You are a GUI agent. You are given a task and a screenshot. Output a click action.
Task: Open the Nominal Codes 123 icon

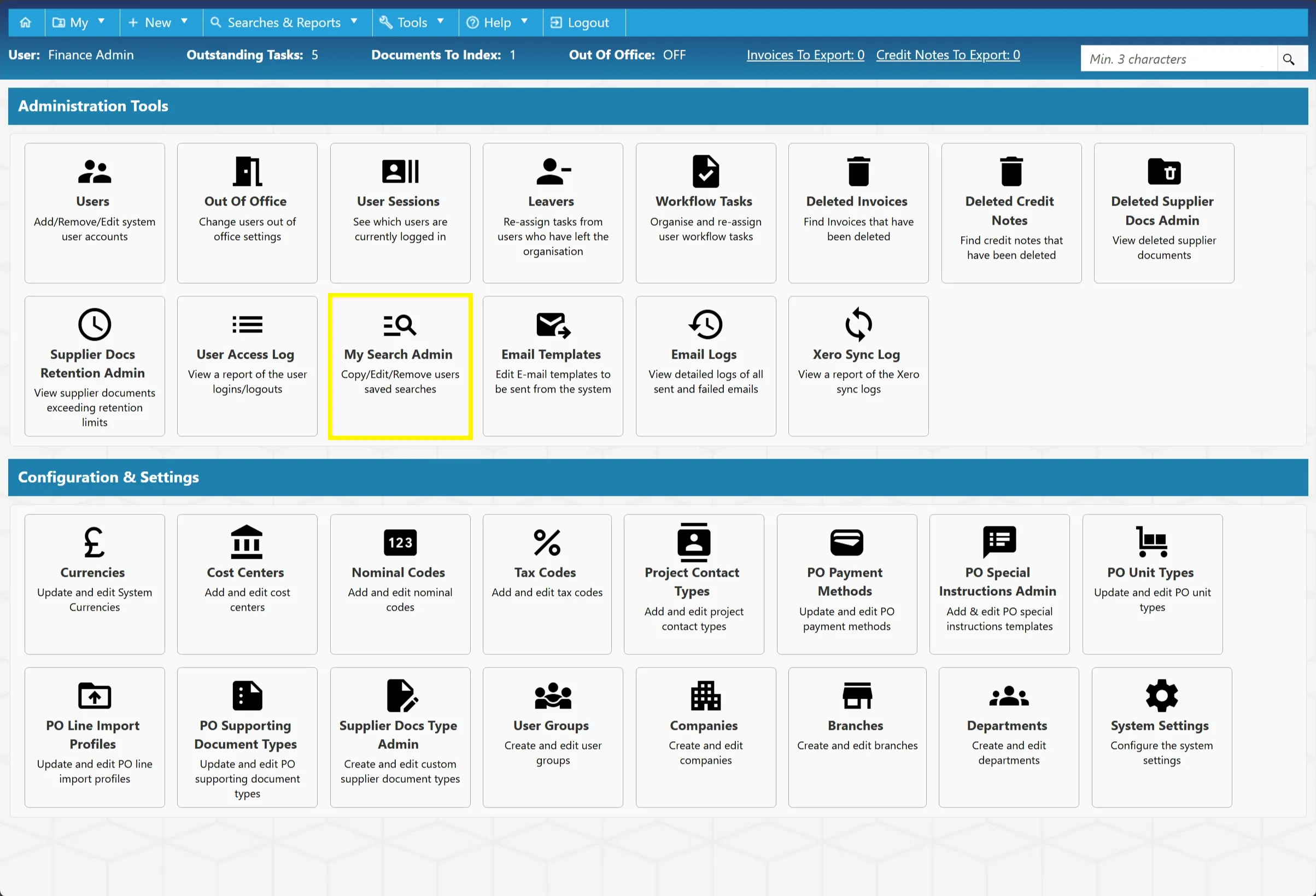(x=400, y=543)
